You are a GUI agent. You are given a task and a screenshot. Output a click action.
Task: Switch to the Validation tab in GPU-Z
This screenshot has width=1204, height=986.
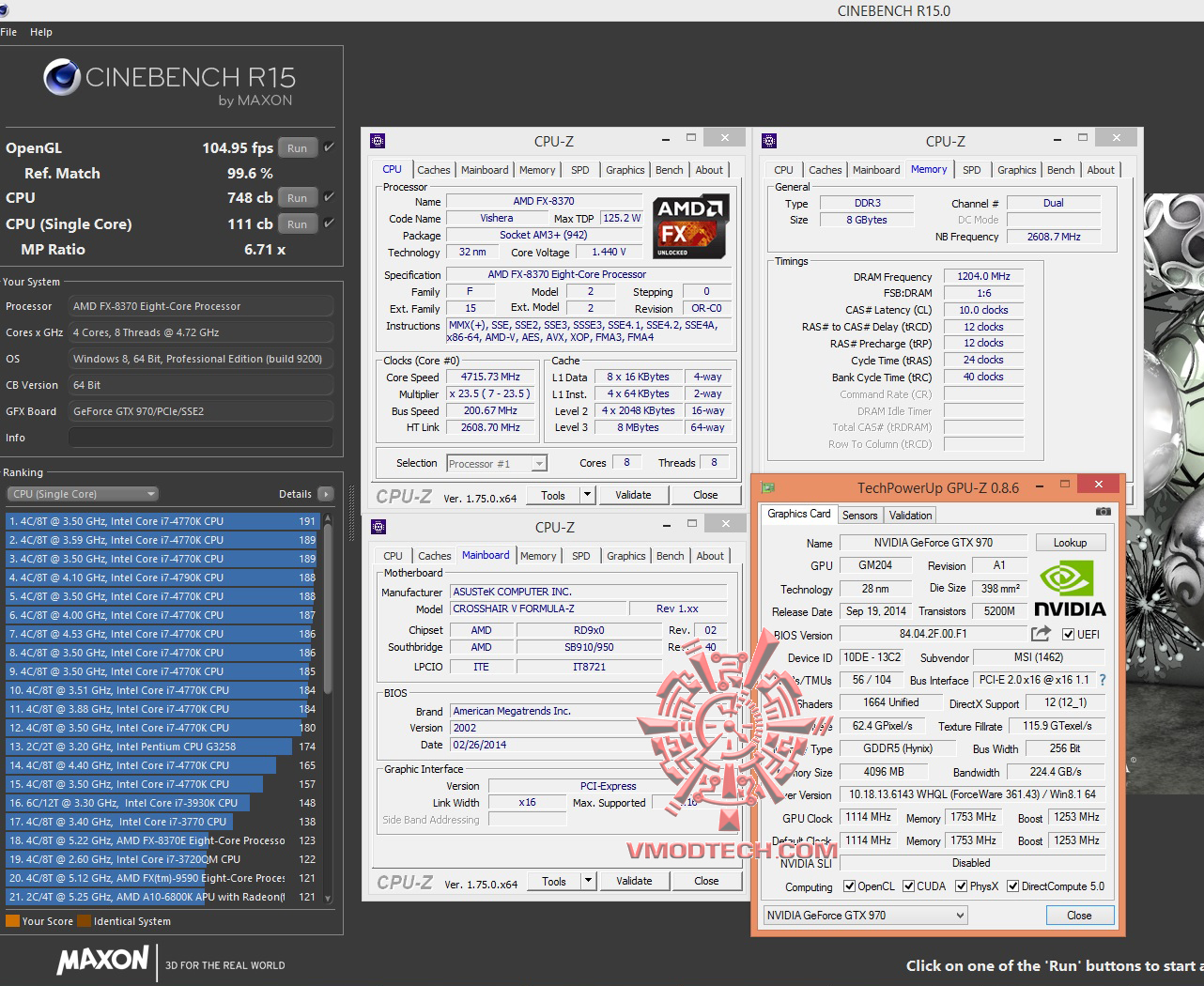coord(910,516)
